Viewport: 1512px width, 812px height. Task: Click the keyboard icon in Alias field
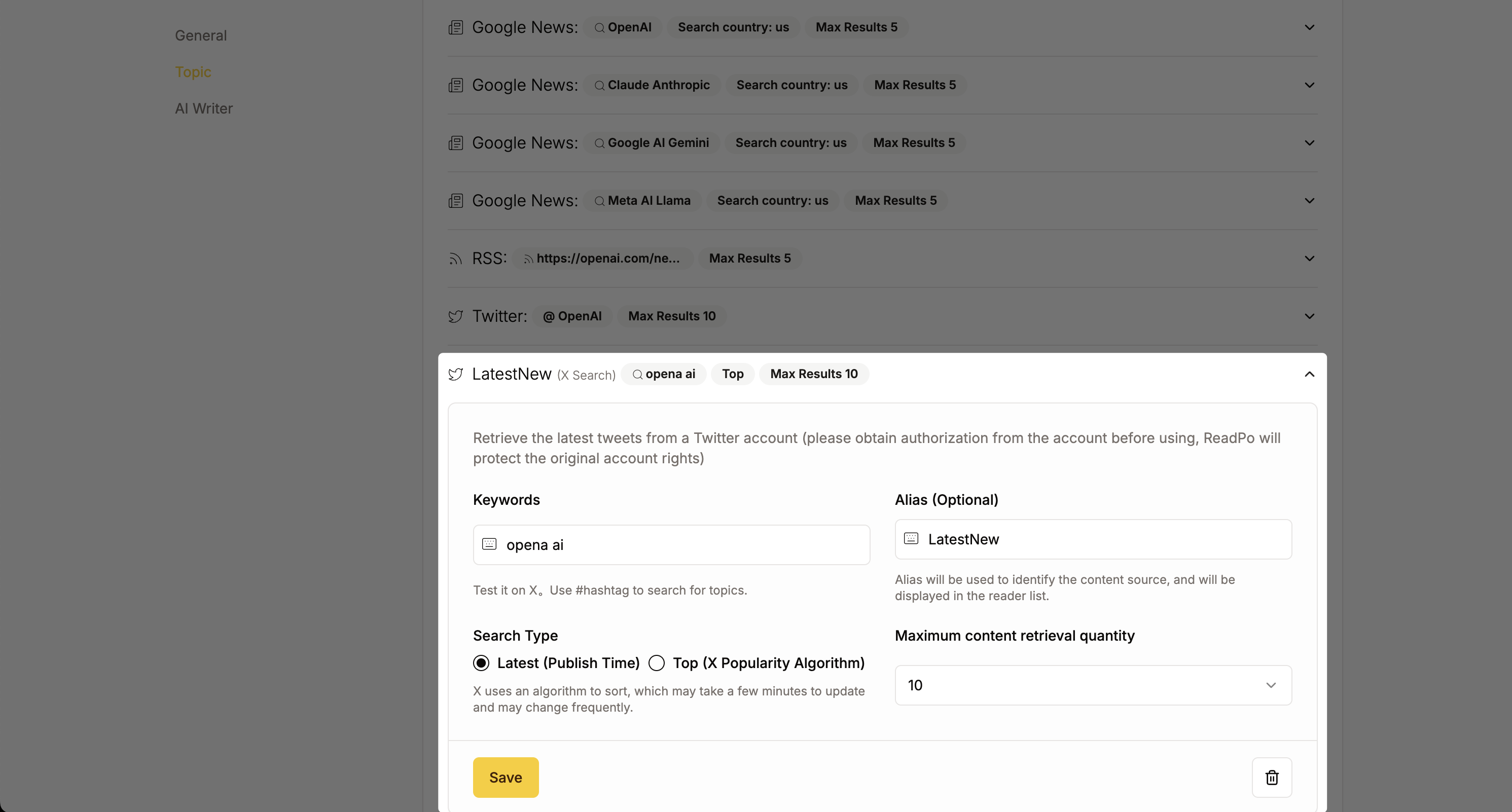[911, 539]
